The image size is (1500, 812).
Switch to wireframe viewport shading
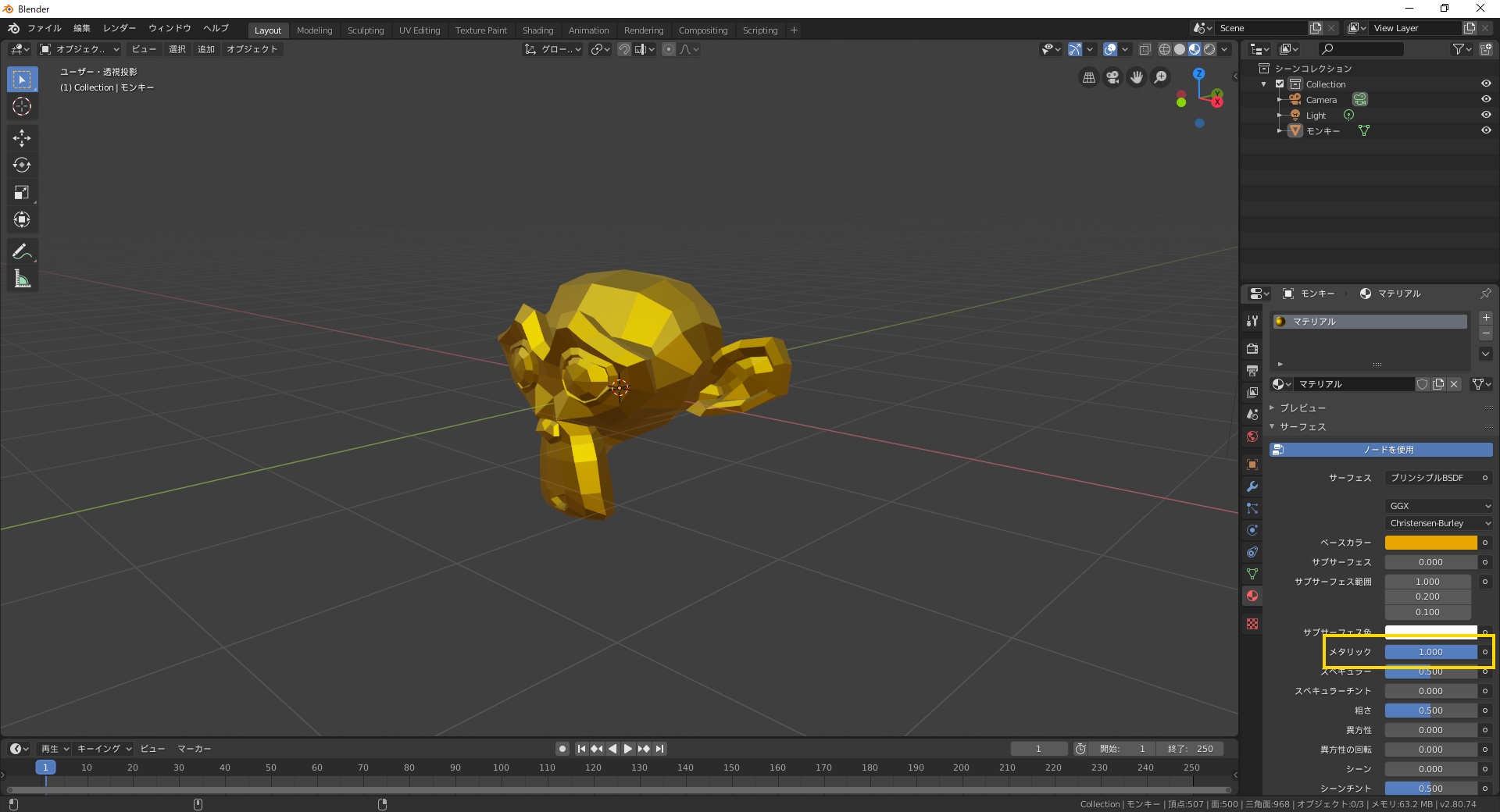point(1165,49)
